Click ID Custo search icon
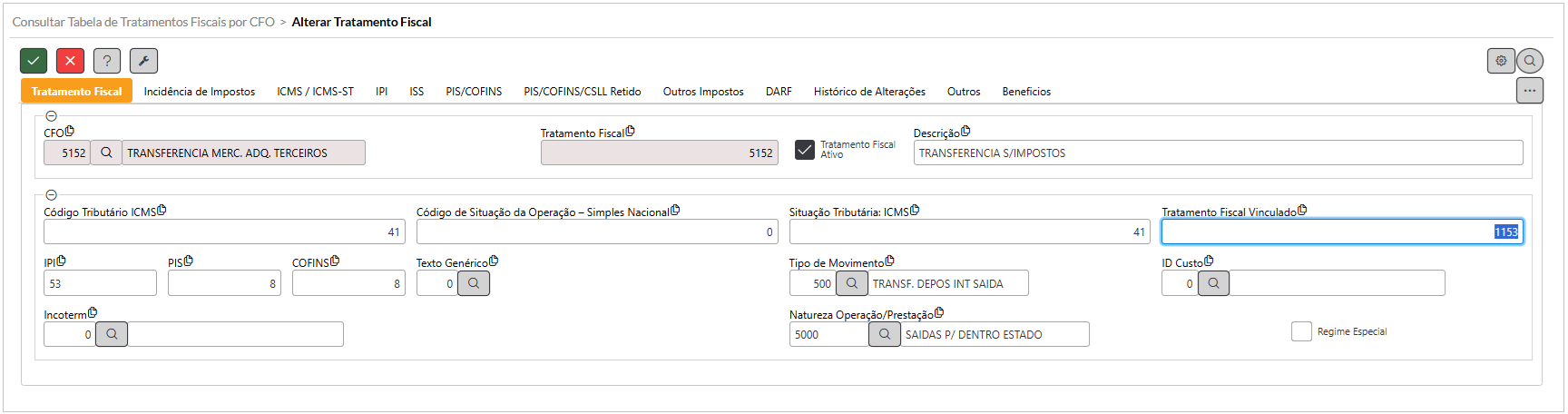Screen dimensions: 1568x414 (1213, 283)
